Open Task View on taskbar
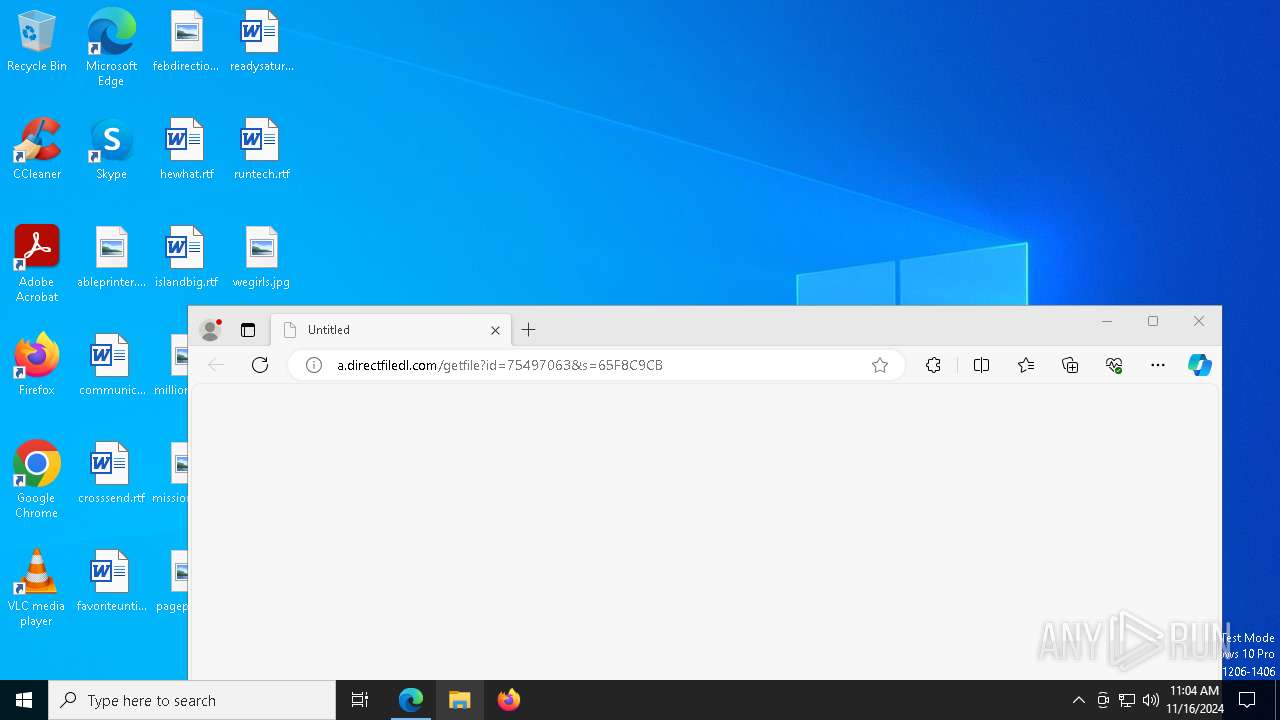1280x720 pixels. [360, 700]
